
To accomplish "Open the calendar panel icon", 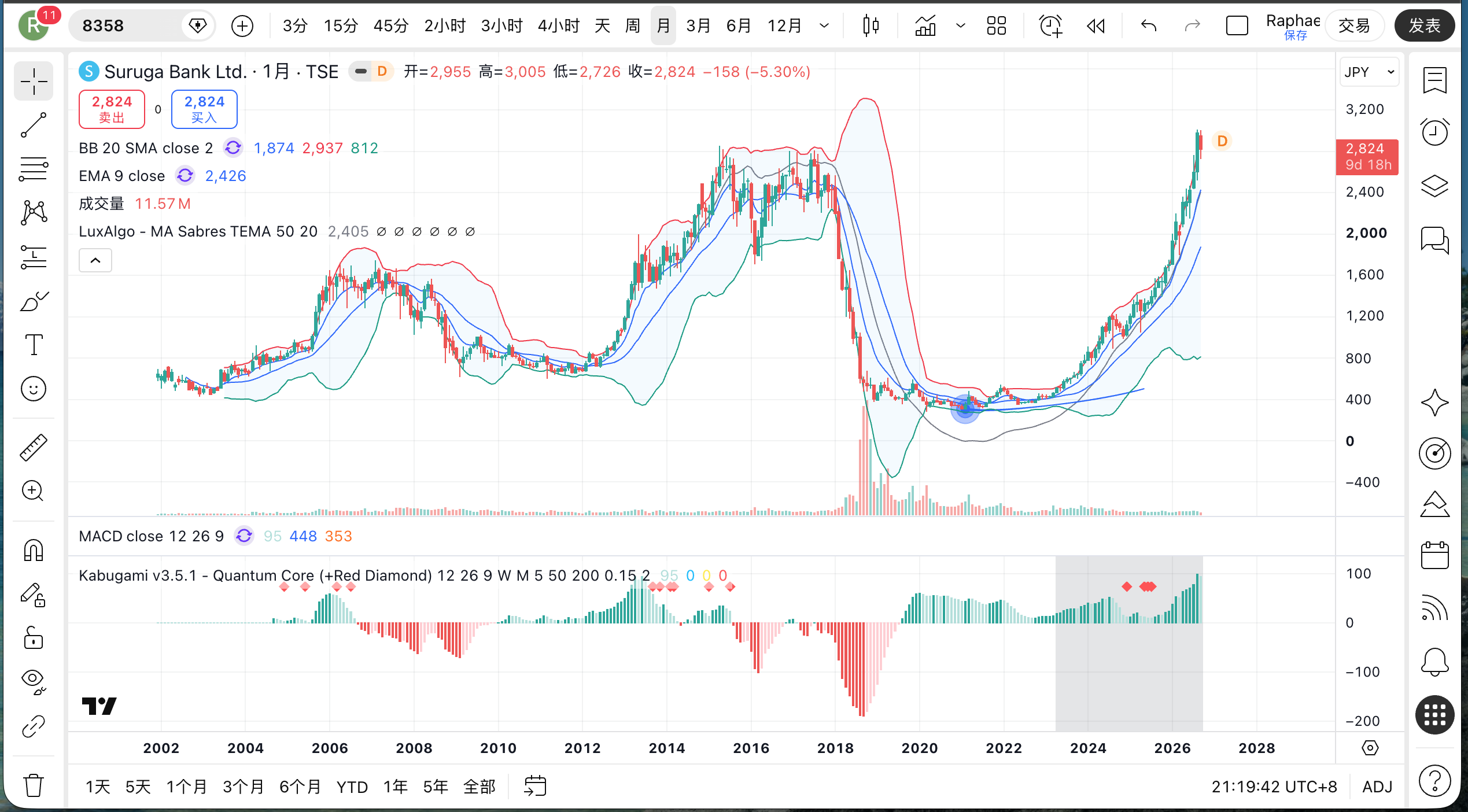I will (x=1434, y=555).
